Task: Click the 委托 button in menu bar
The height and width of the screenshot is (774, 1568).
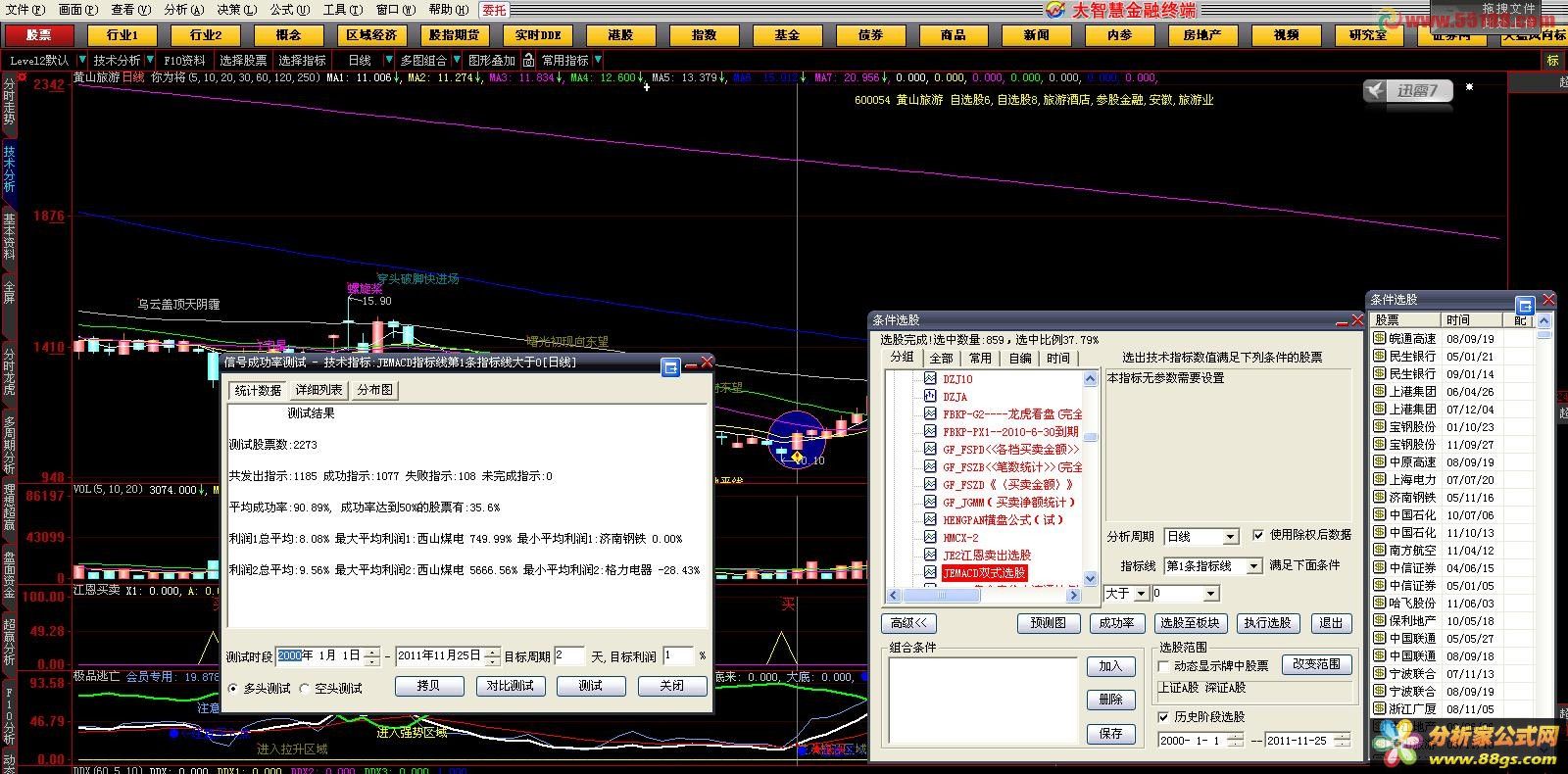Action: tap(495, 10)
